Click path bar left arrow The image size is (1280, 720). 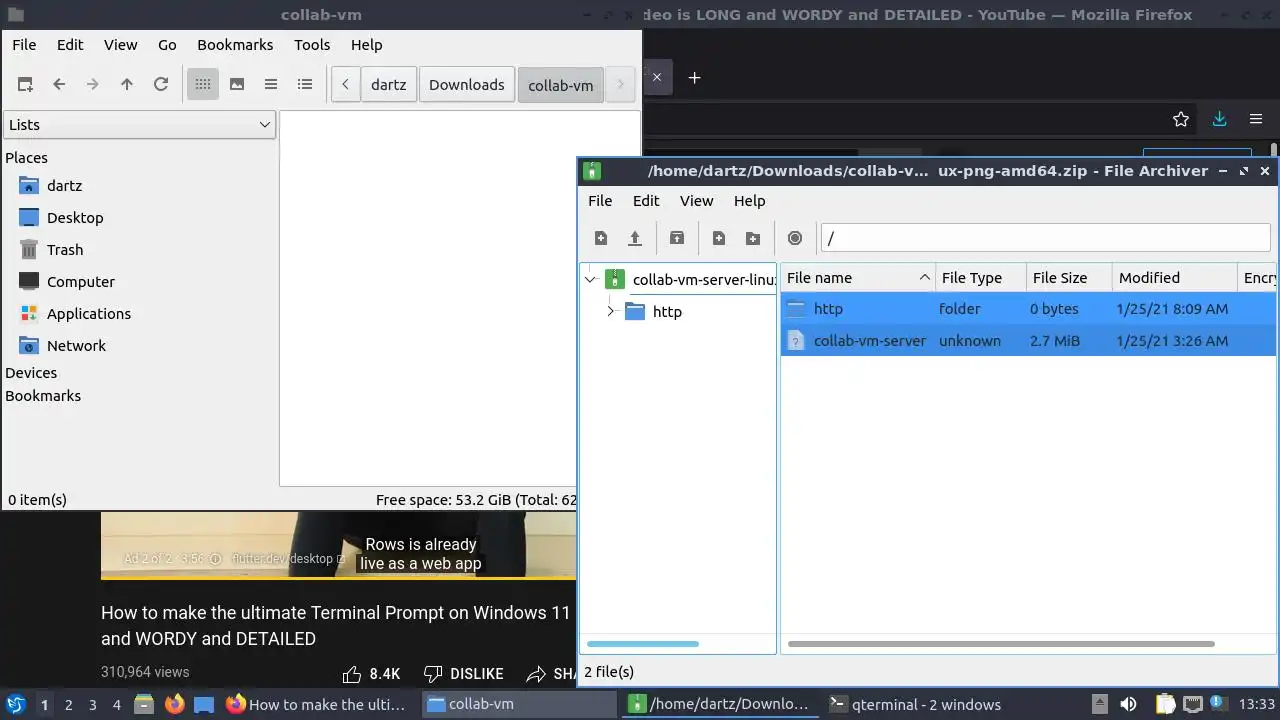345,85
